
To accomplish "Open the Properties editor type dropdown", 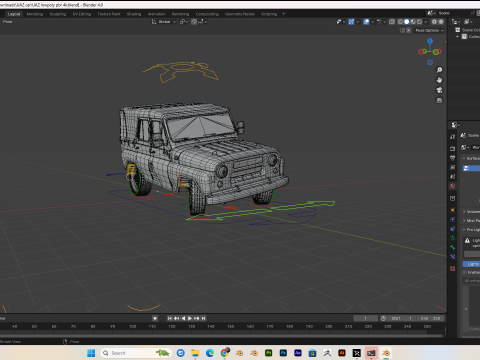I will pos(455,125).
